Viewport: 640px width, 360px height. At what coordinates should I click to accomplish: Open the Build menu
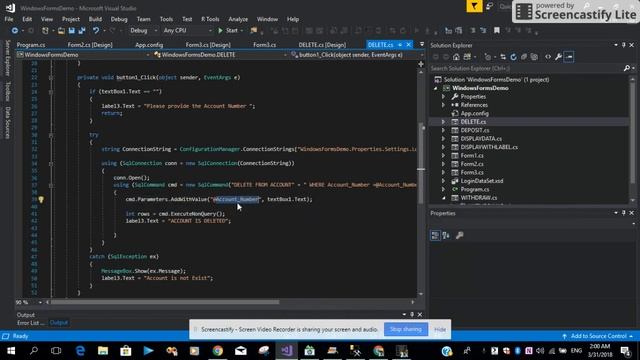click(x=95, y=19)
